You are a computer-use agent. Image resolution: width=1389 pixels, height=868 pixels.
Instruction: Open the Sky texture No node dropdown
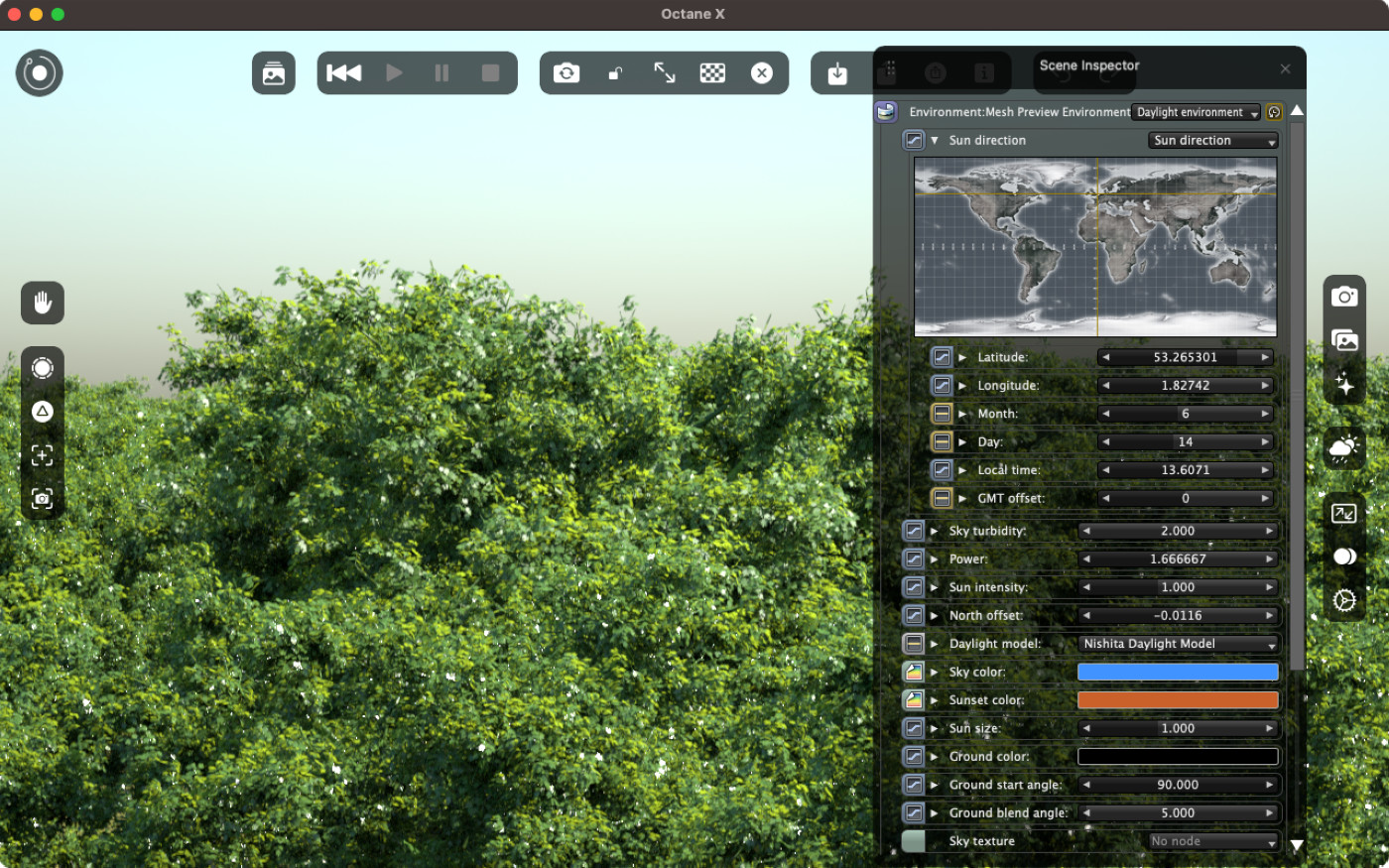pos(1213,841)
